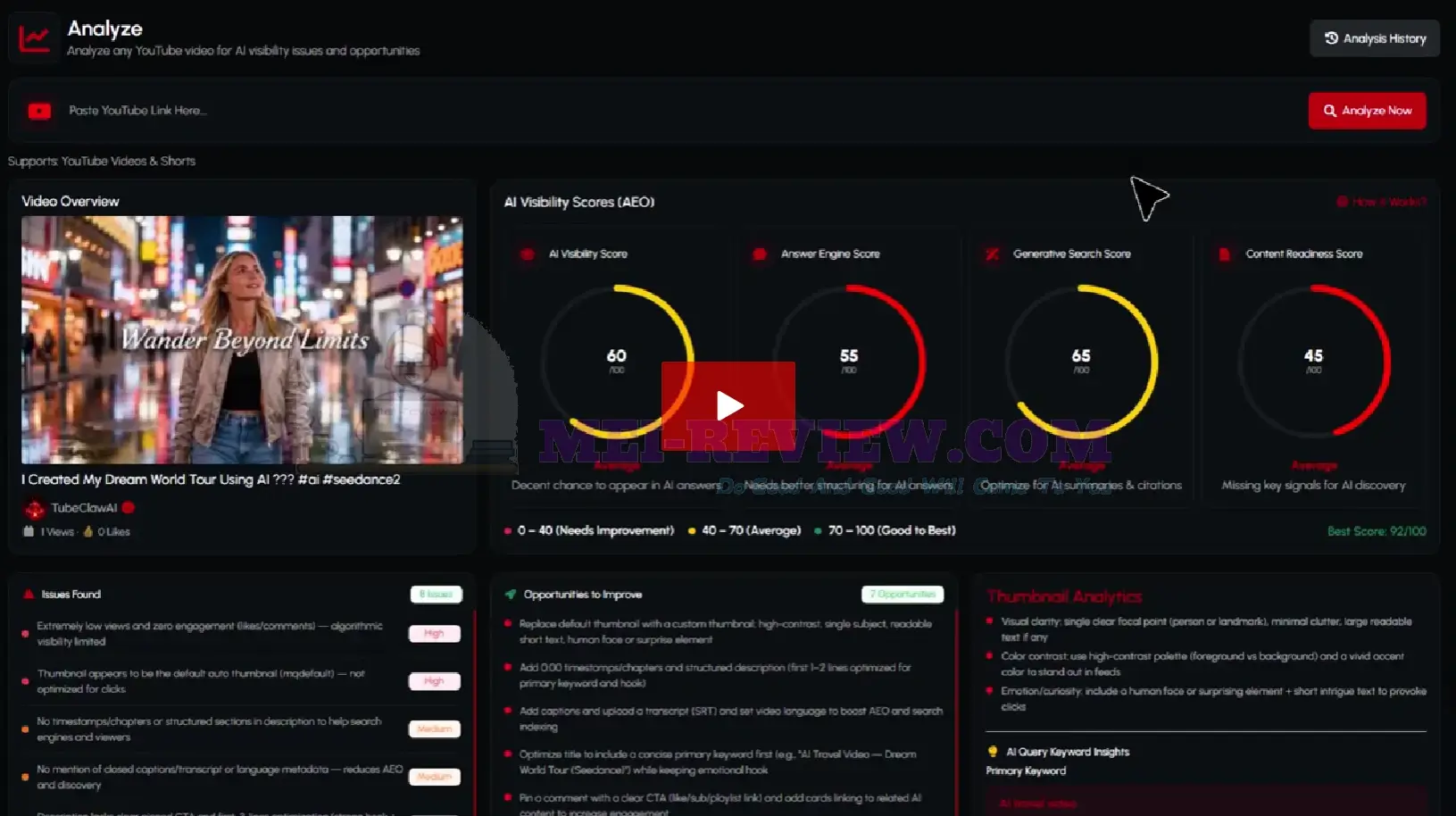The height and width of the screenshot is (816, 1456).
Task: Click the Visual clarity thumbnail tip
Action: point(1206,629)
